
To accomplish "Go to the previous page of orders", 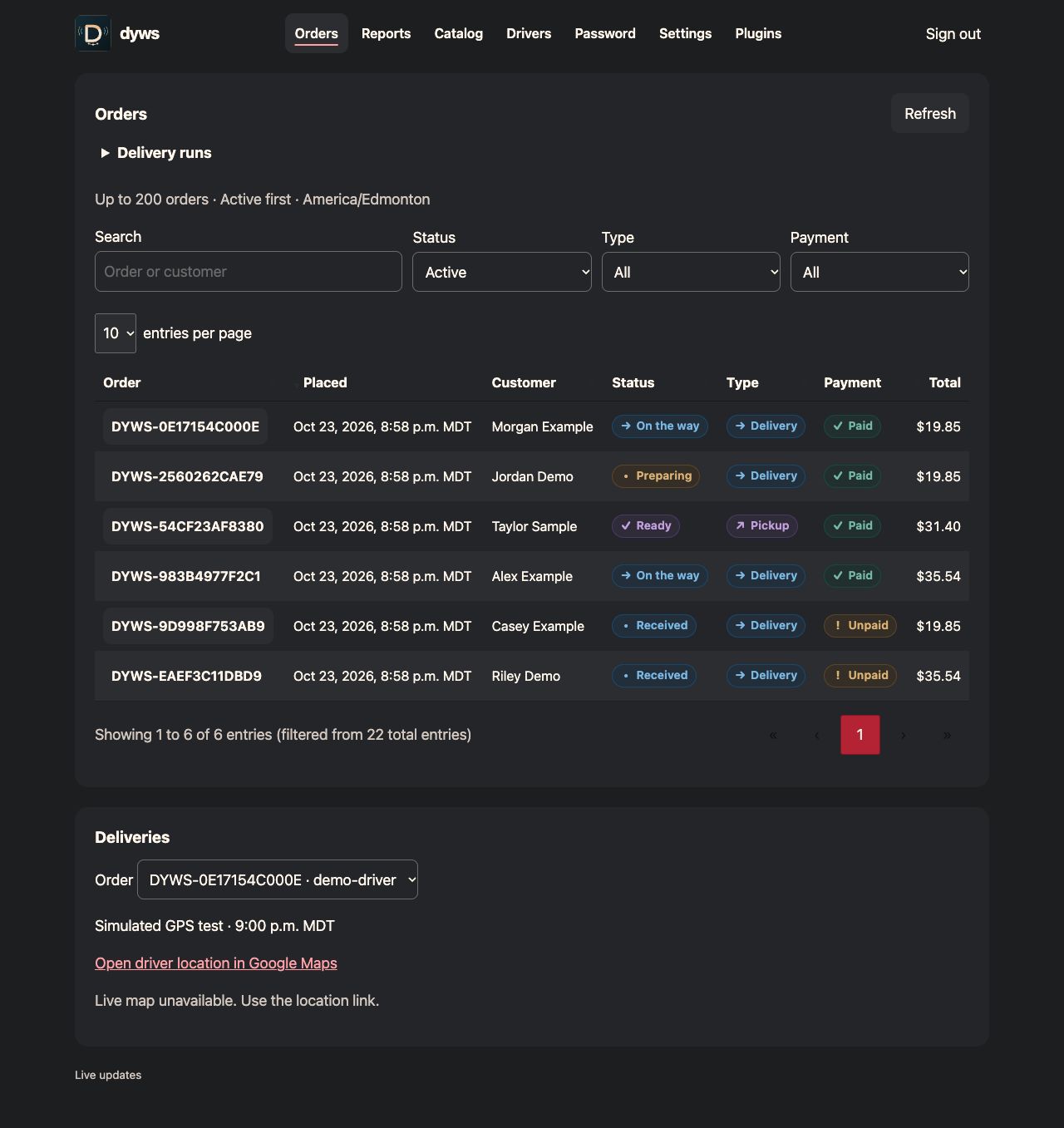I will [x=817, y=735].
